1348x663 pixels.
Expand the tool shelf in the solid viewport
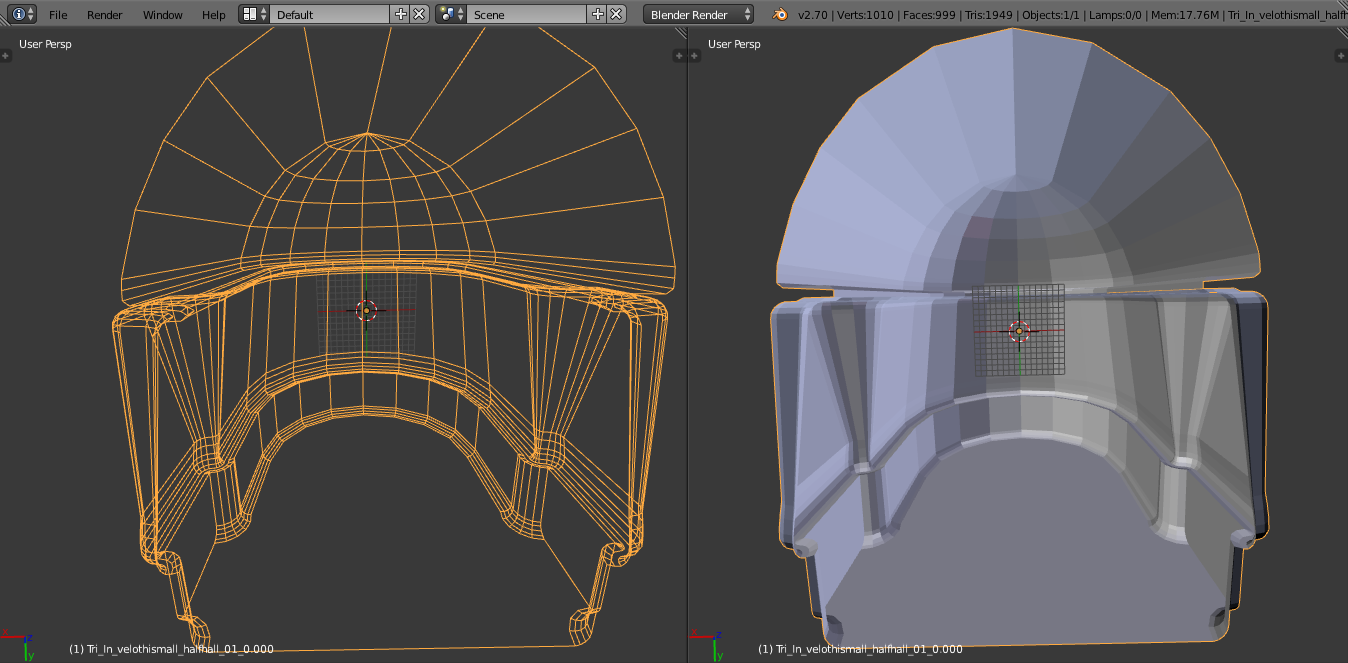[x=695, y=56]
